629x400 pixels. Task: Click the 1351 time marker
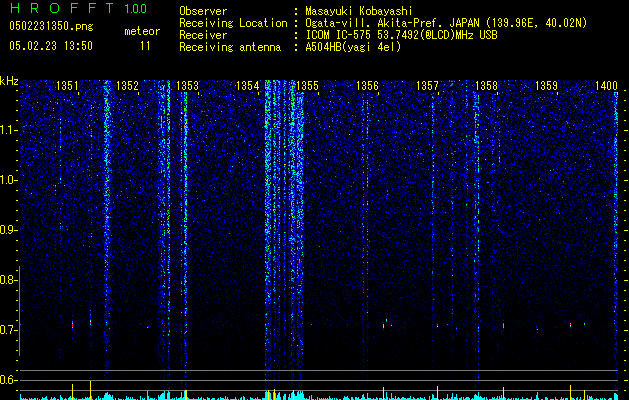click(x=67, y=86)
